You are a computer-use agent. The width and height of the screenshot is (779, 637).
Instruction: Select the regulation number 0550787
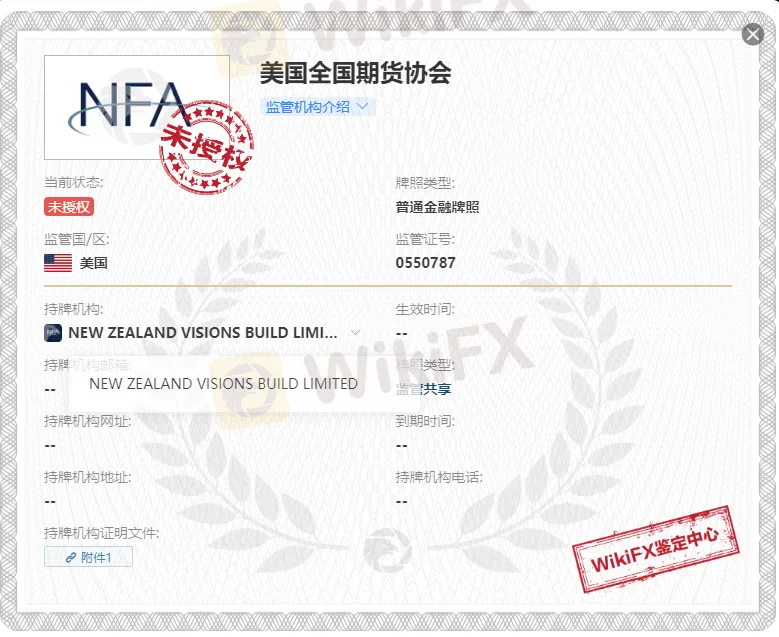426,262
